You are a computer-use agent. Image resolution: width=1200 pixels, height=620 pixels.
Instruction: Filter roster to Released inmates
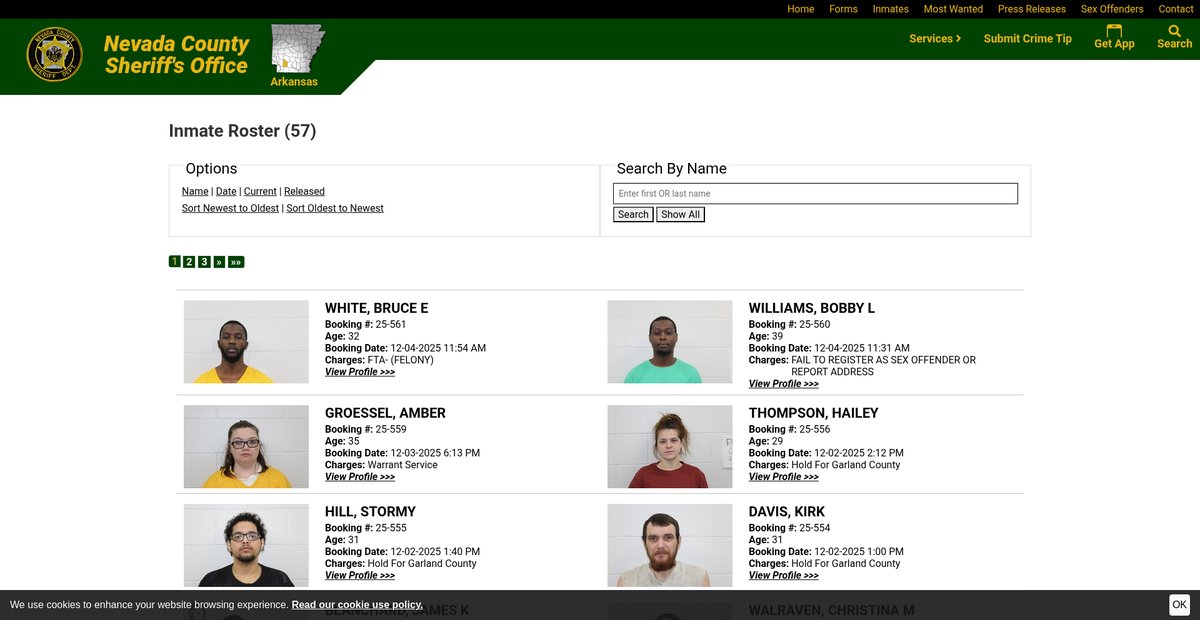click(x=304, y=191)
